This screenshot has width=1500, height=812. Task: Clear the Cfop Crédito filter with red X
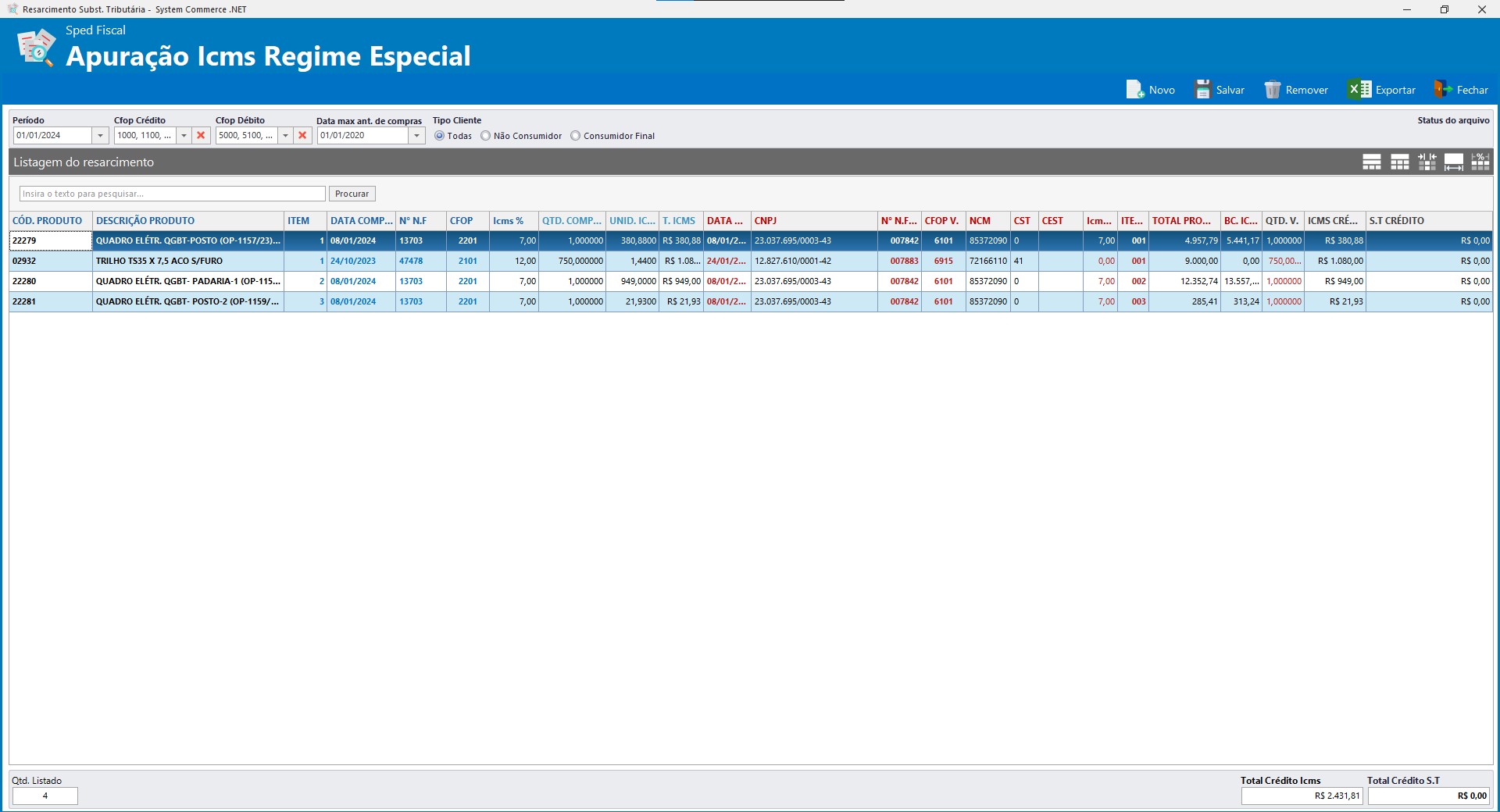pyautogui.click(x=201, y=135)
